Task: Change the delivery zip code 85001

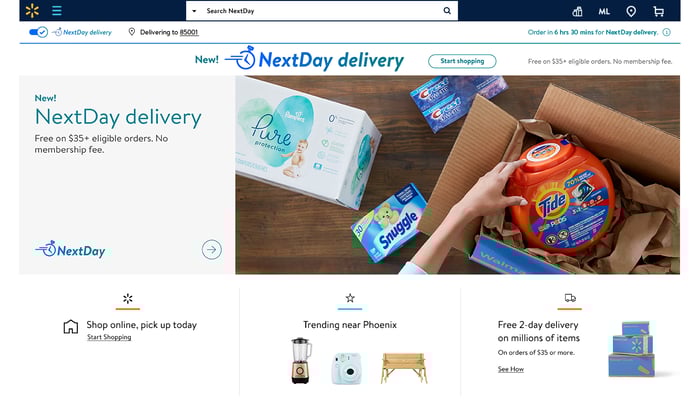Action: point(189,32)
